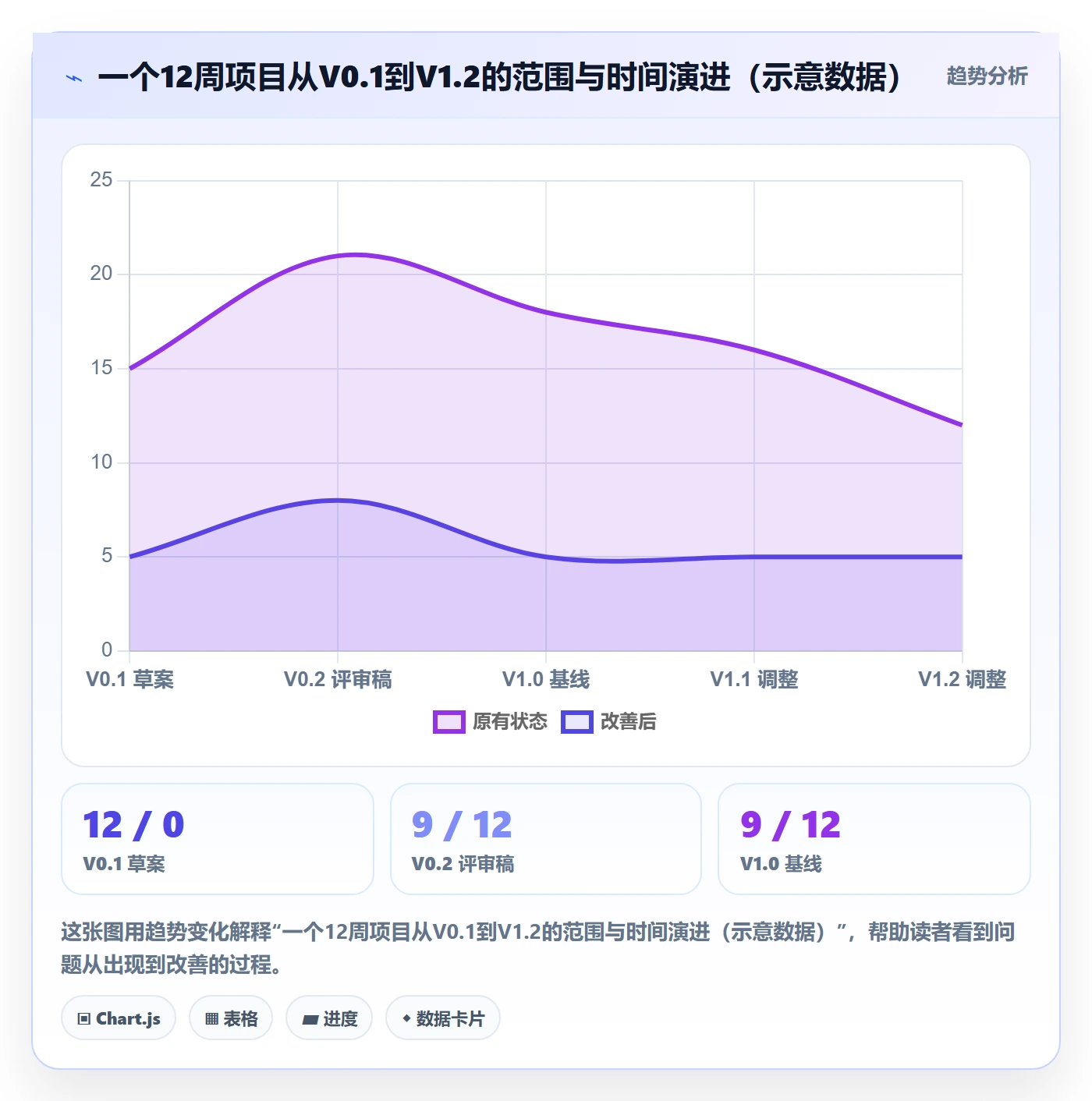Viewport: 1092px width, 1101px height.
Task: Click the lightning bolt icon beside the title
Action: click(x=74, y=78)
